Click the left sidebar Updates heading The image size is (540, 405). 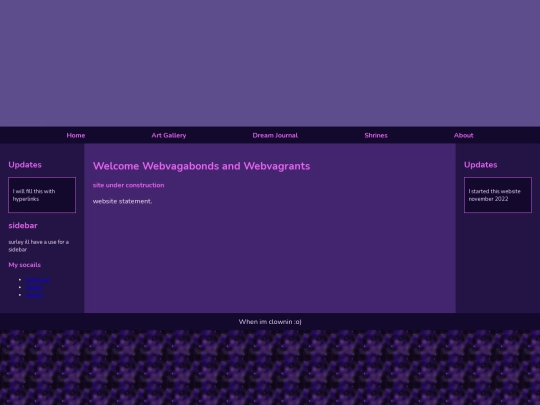click(x=25, y=165)
